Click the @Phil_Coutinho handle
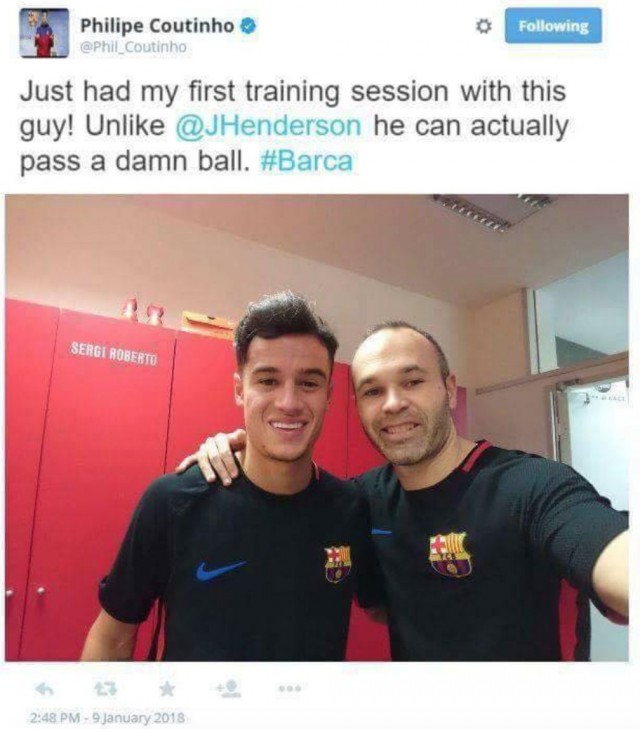The image size is (640, 729). click(x=134, y=47)
